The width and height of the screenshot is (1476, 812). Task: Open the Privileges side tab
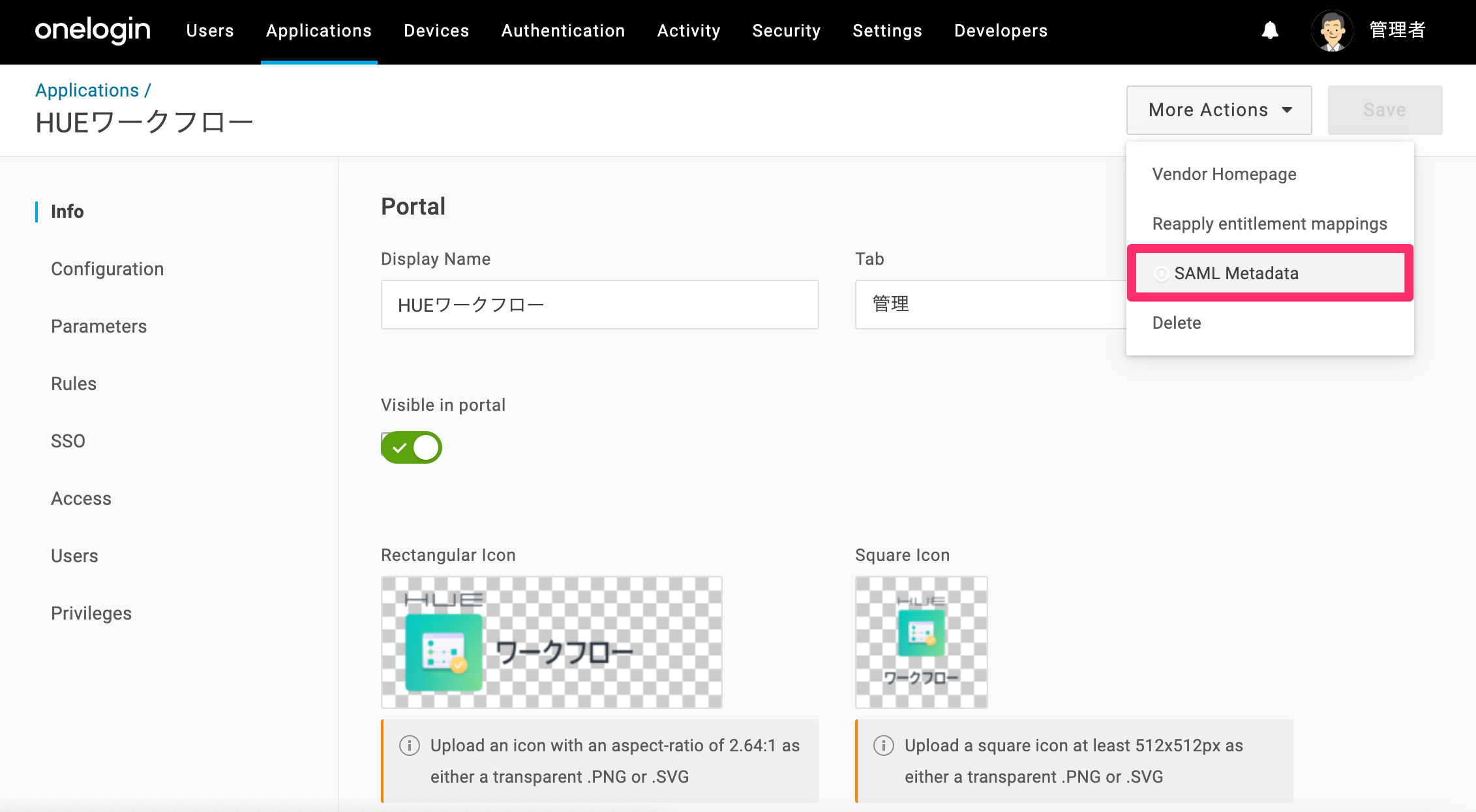[x=91, y=613]
